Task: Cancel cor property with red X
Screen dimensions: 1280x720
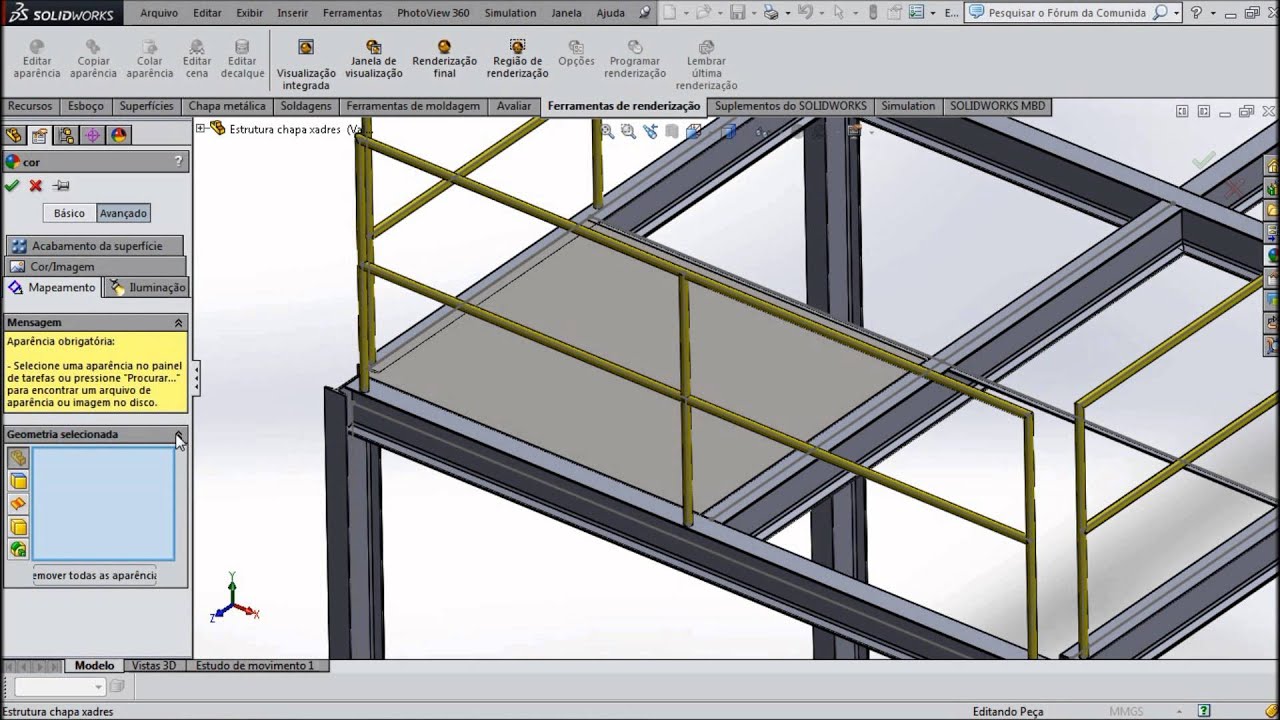Action: coord(36,185)
